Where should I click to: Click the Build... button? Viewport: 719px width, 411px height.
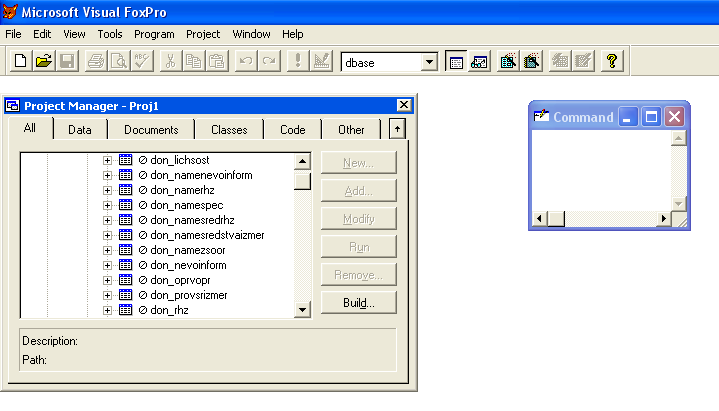tap(358, 303)
